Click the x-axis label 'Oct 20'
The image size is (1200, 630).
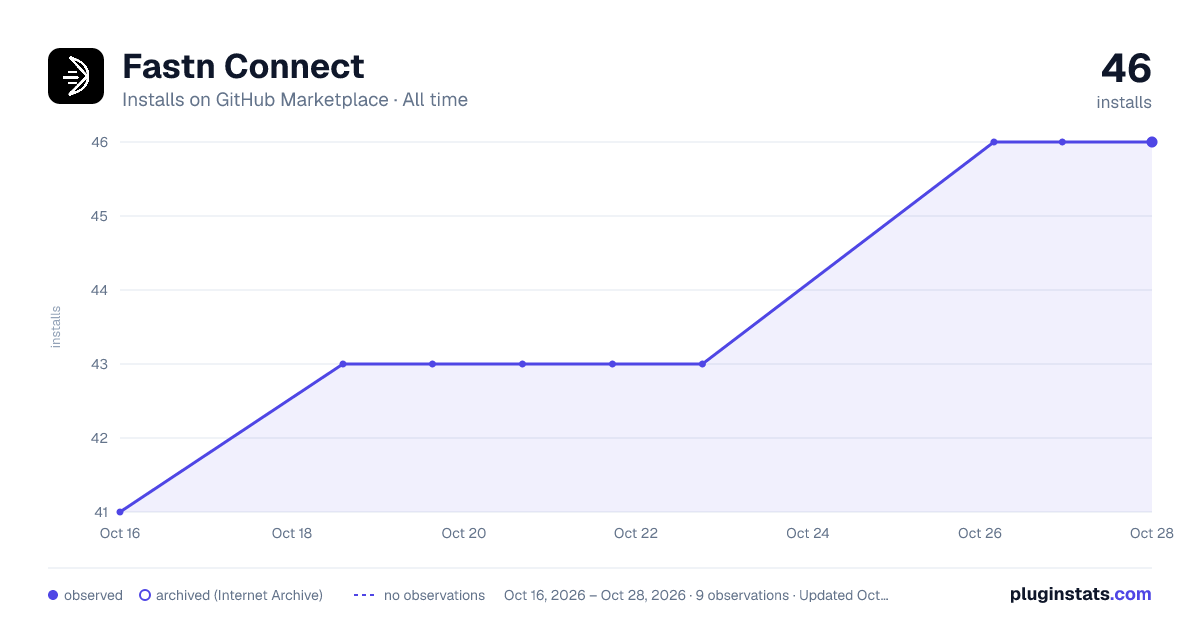click(x=464, y=533)
